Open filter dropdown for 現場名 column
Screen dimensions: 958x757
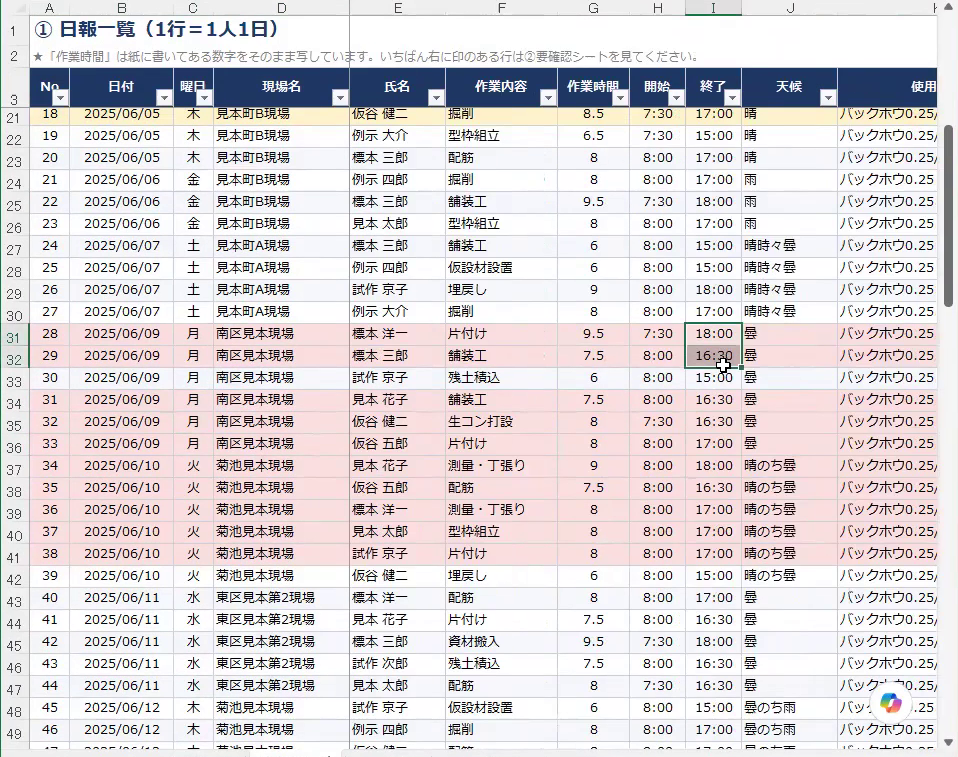[x=340, y=98]
